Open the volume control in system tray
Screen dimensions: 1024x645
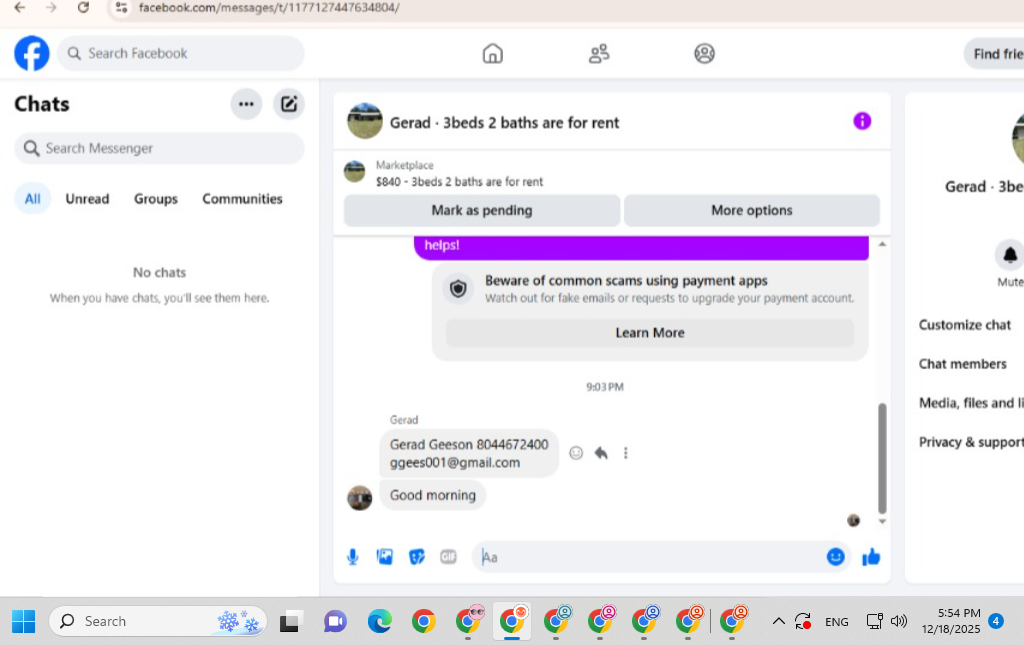[x=899, y=621]
